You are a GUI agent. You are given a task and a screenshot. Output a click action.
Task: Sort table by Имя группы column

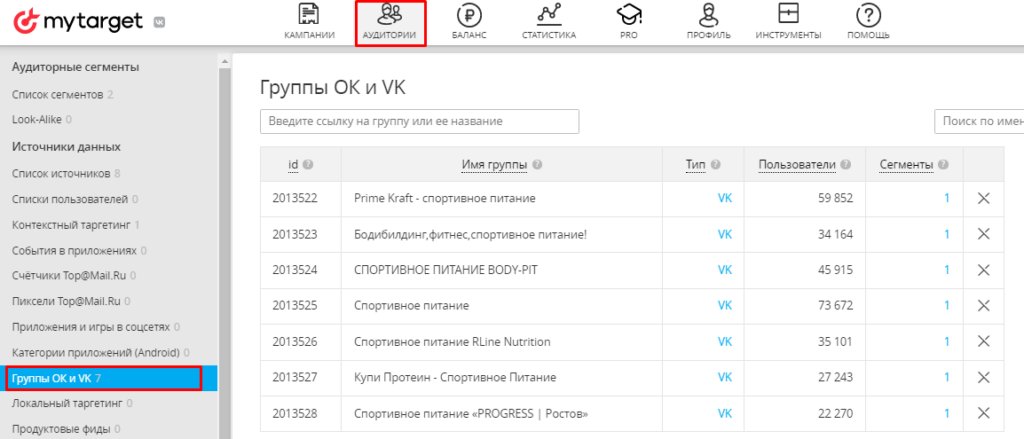coord(494,165)
